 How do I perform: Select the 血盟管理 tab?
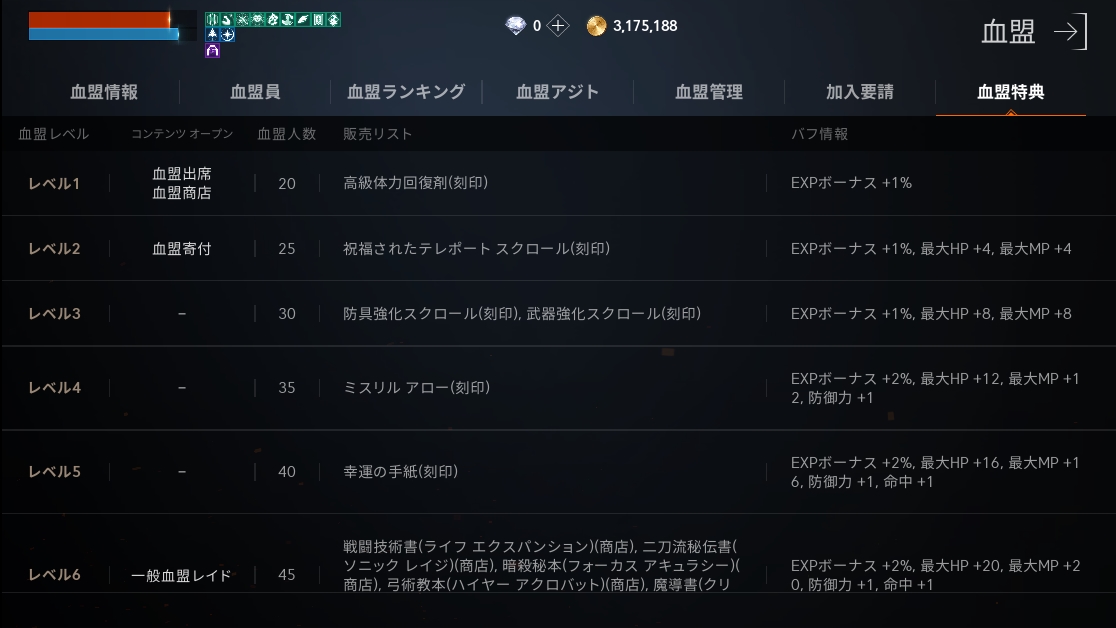pyautogui.click(x=709, y=92)
